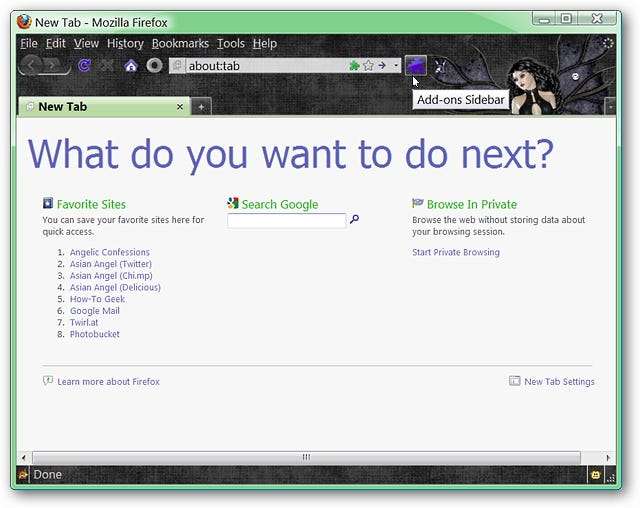Close the New Tab tab
640x508 pixels.
click(x=180, y=107)
